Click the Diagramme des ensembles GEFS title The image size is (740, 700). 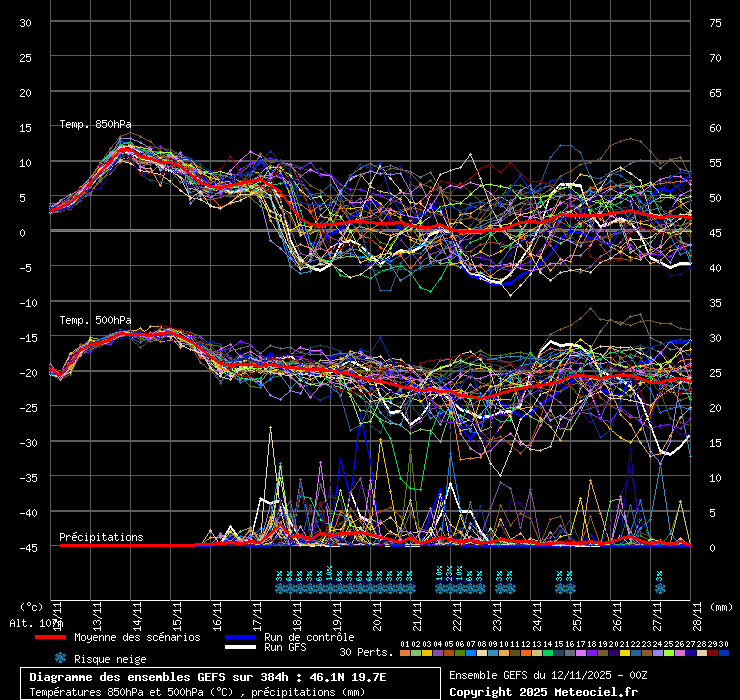coord(207,677)
